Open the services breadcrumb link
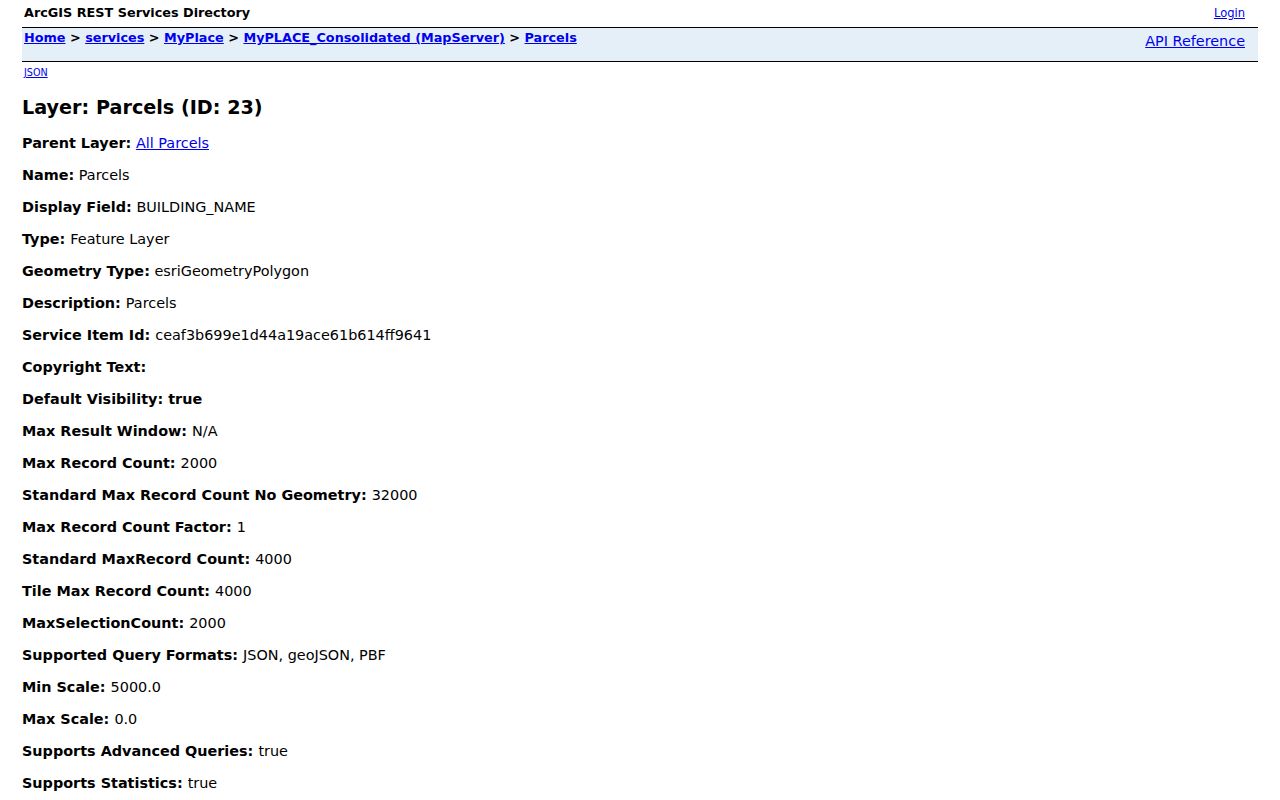The image size is (1280, 800). [x=115, y=38]
